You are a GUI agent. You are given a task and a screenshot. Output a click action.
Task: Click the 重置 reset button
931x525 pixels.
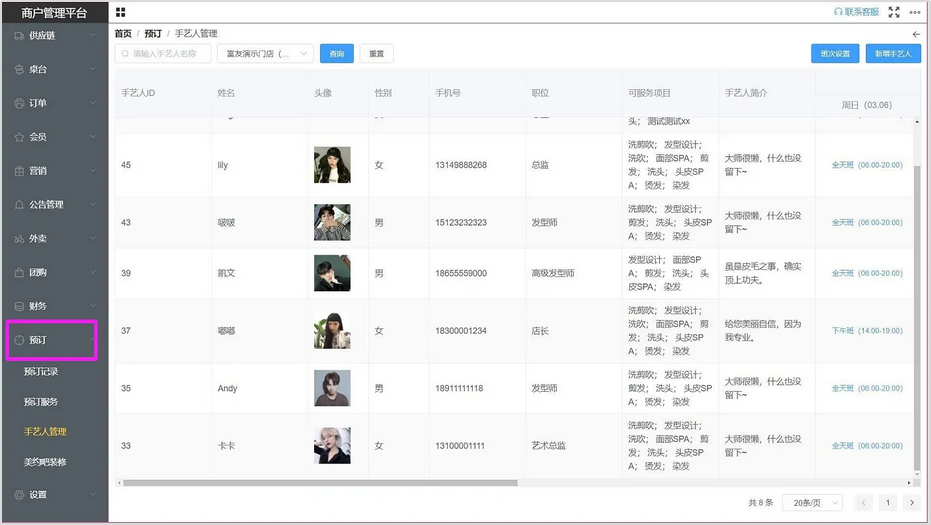pyautogui.click(x=376, y=54)
